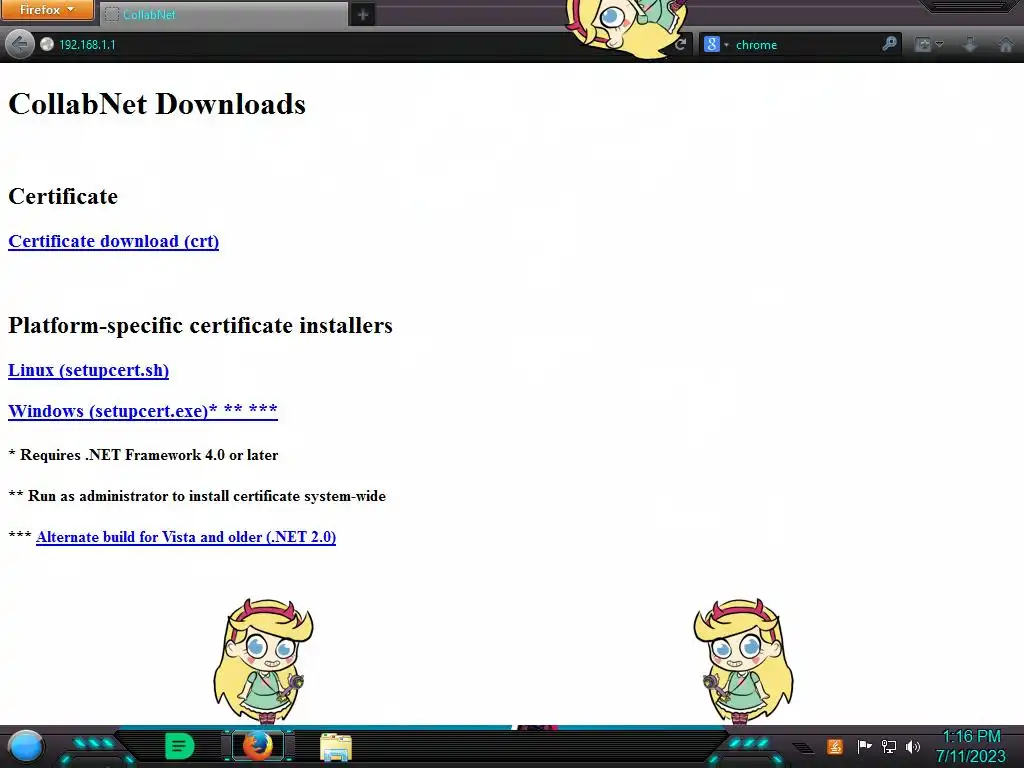Click the CollabNet Downloads heading
1024x768 pixels.
[157, 104]
